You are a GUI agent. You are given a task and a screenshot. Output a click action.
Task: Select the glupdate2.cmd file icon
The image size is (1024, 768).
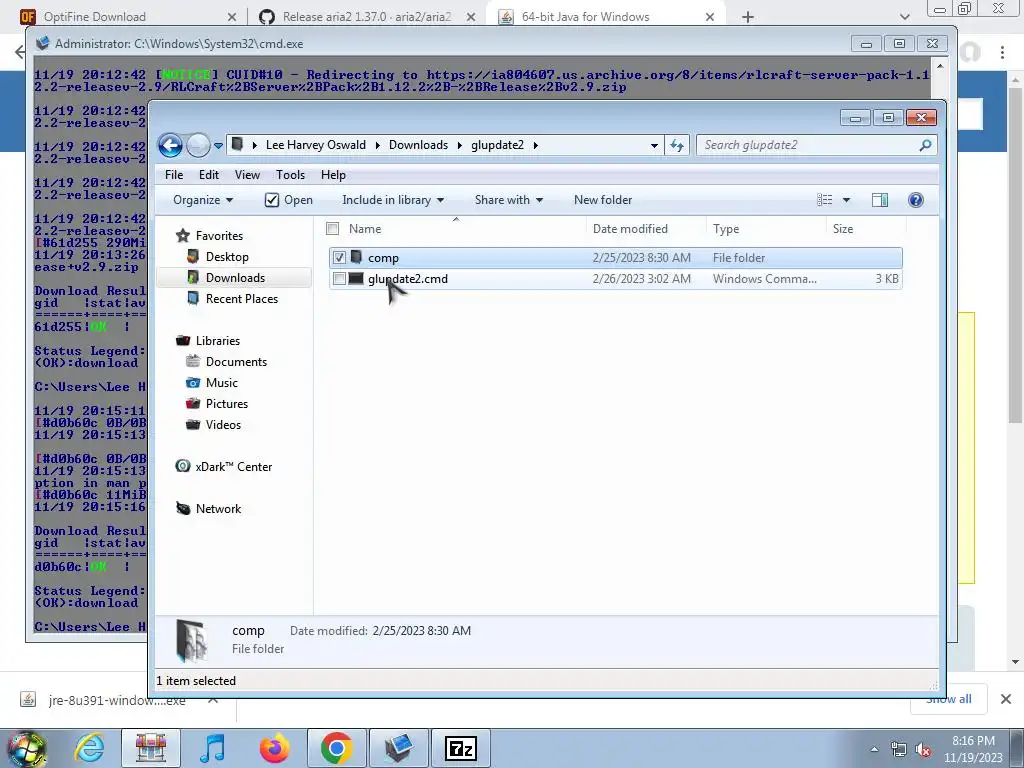click(356, 279)
